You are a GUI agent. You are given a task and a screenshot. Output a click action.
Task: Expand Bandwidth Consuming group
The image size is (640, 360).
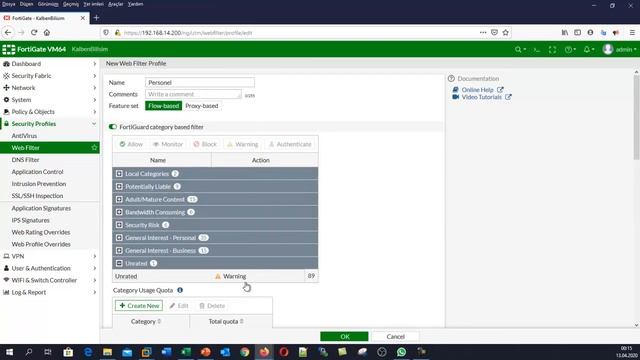119,212
